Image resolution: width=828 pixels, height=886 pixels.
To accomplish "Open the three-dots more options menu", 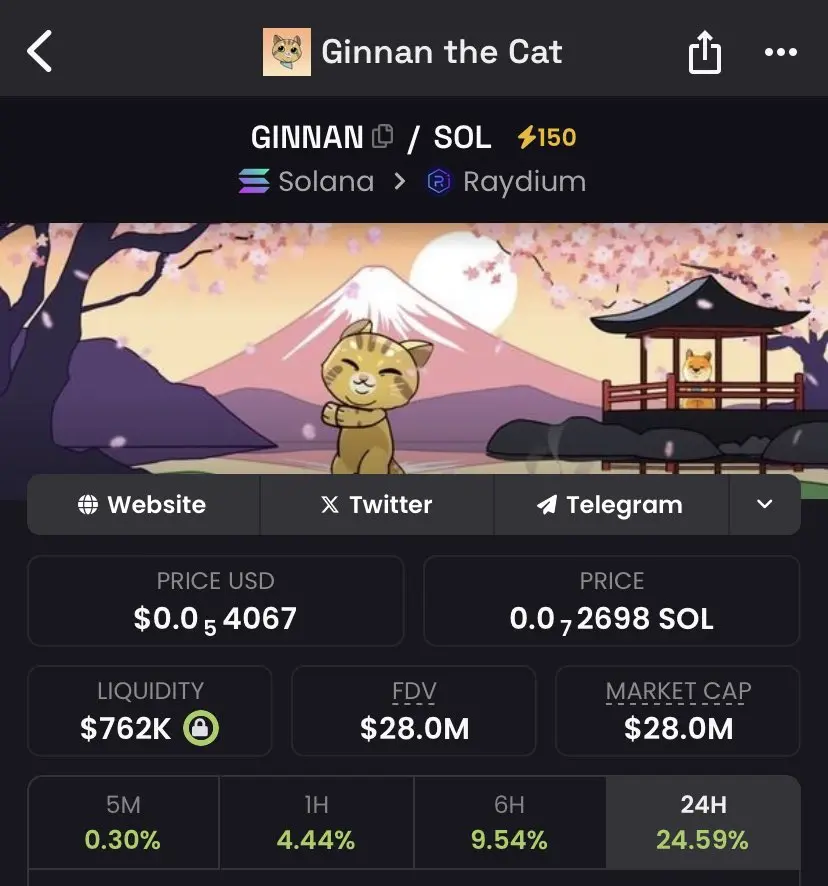I will click(781, 52).
